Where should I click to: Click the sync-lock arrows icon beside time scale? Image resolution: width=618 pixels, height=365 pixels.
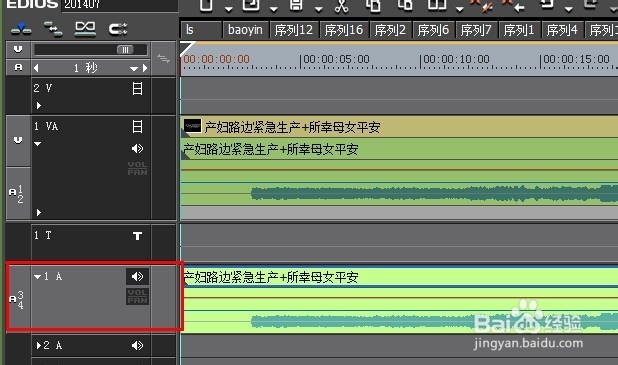pos(163,59)
